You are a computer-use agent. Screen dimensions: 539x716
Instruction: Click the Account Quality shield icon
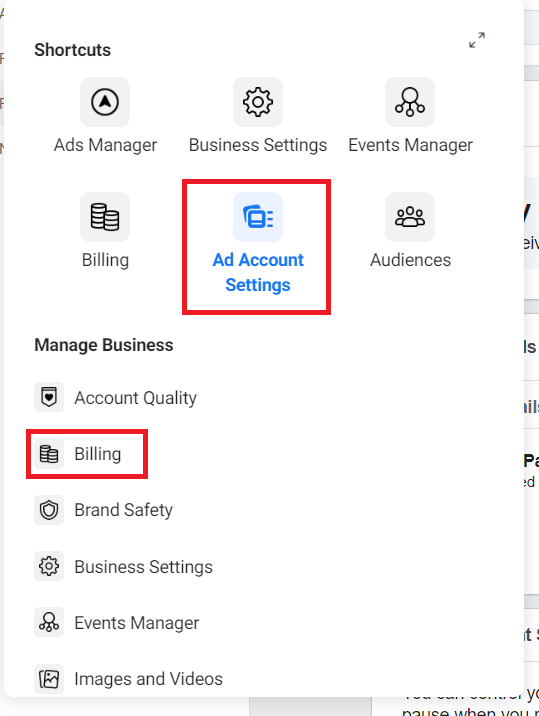[49, 397]
